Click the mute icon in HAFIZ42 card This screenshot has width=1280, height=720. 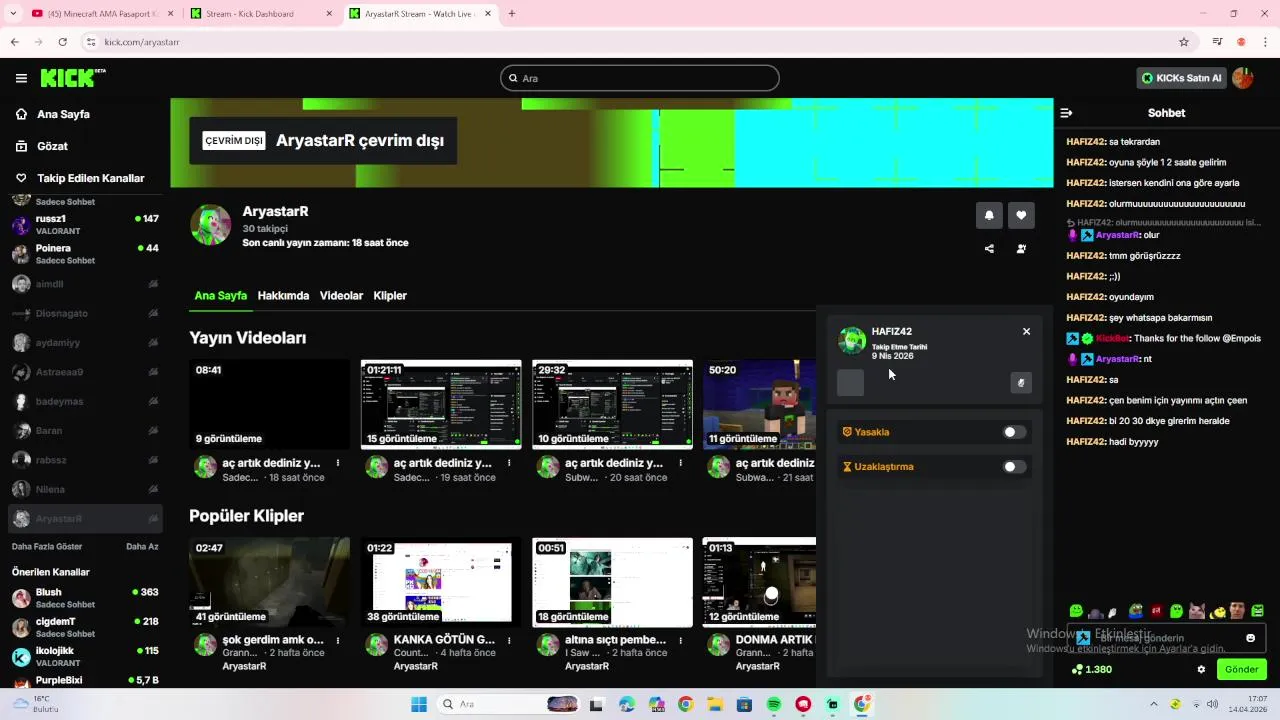[x=1021, y=382]
